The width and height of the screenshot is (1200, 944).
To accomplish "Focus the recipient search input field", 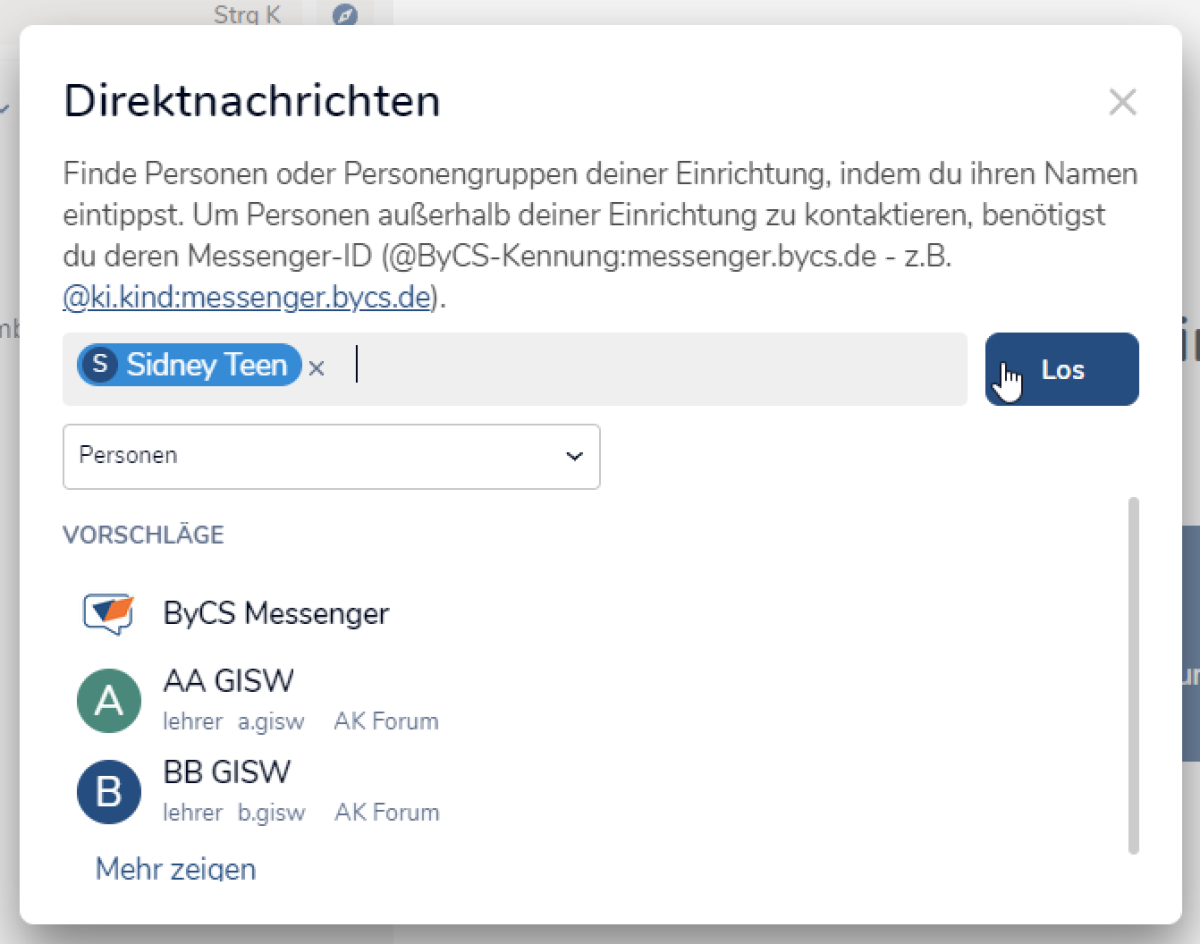I will pos(650,368).
